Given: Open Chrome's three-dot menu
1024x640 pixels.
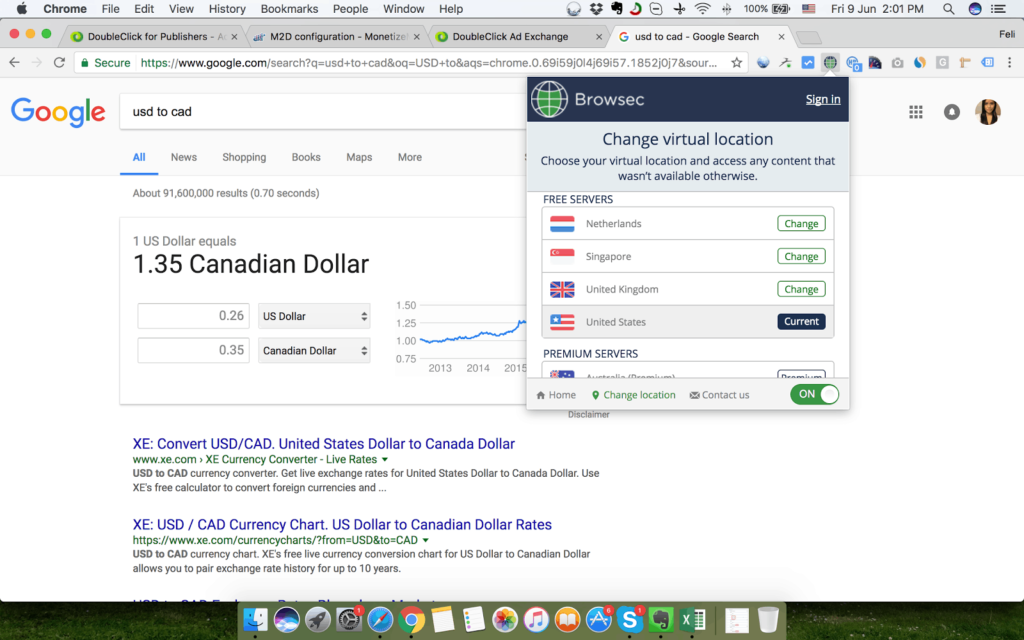Looking at the screenshot, I should coord(1008,62).
